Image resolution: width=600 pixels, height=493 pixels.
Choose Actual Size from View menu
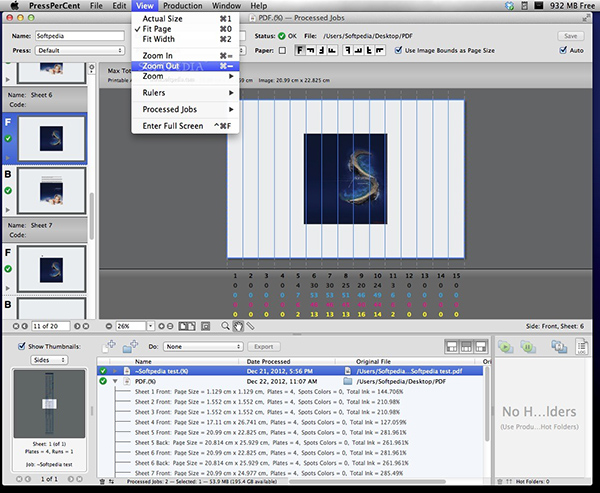click(x=185, y=18)
